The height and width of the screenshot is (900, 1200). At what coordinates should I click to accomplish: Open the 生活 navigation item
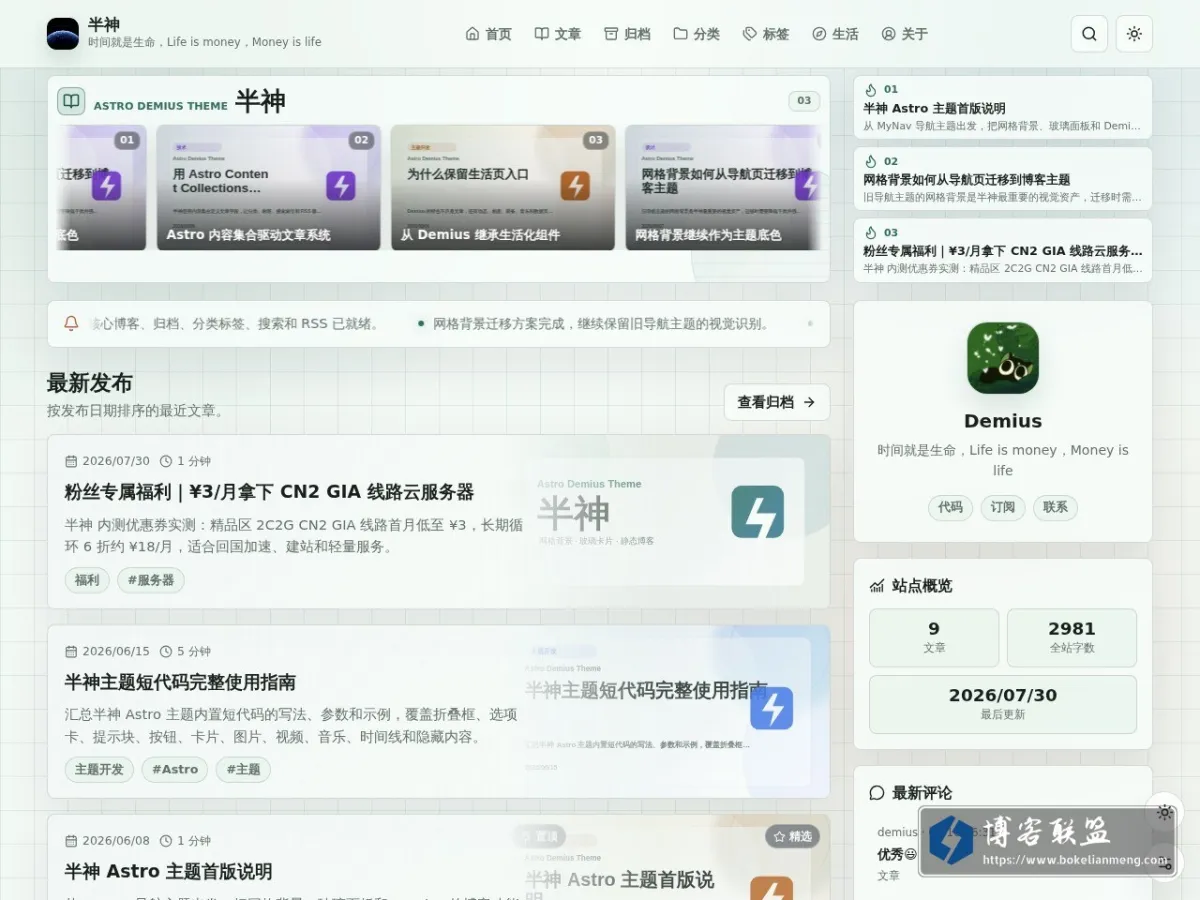point(835,34)
